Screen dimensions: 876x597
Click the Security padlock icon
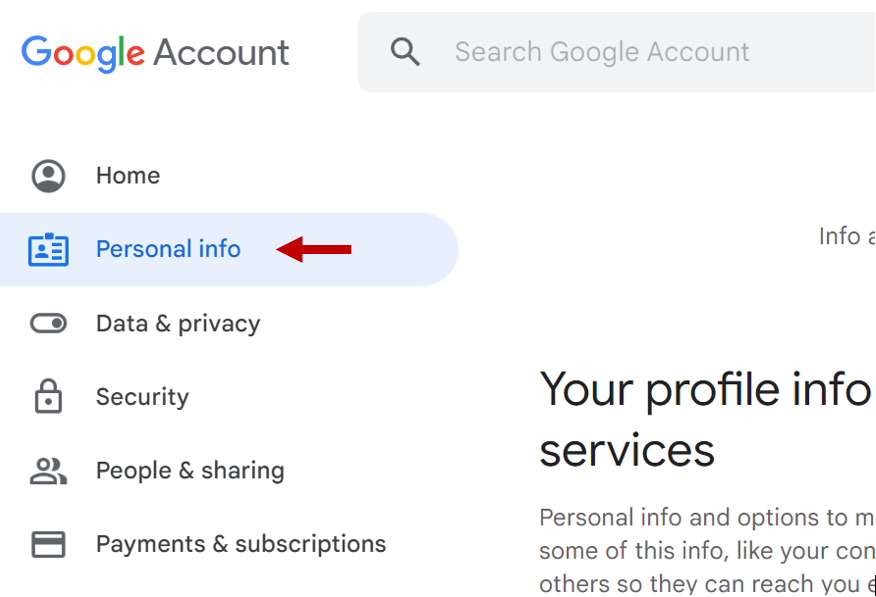click(x=48, y=396)
